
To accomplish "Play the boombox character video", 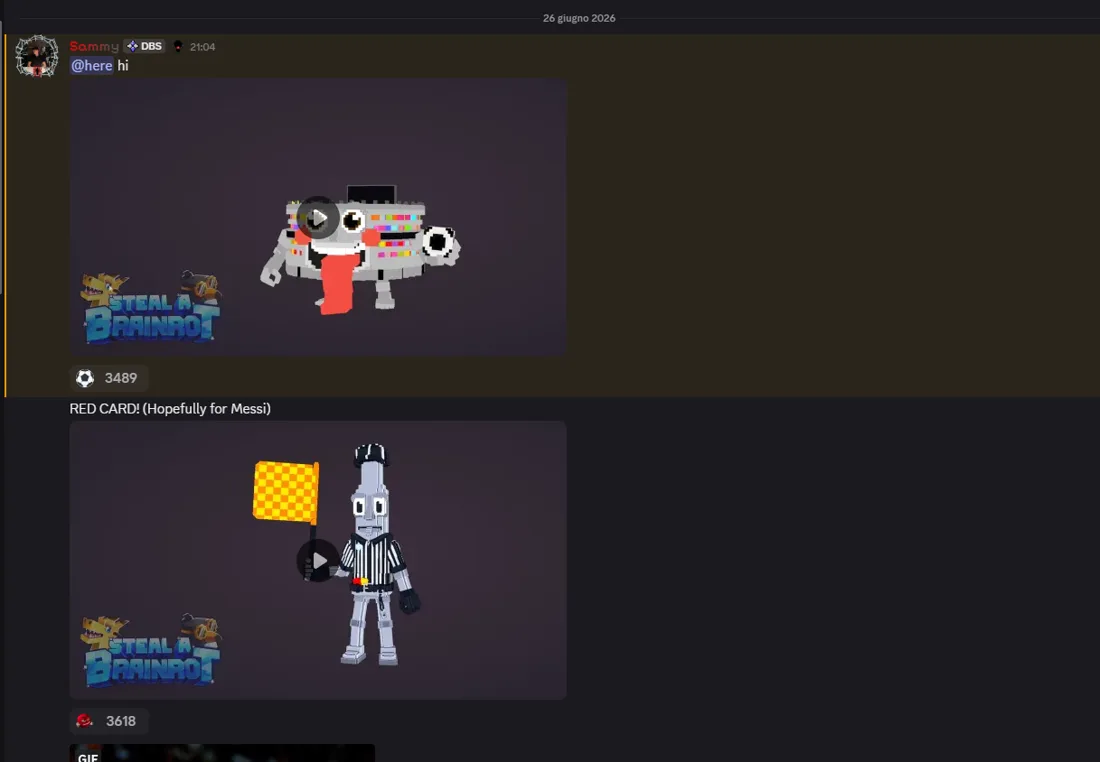I will click(318, 218).
